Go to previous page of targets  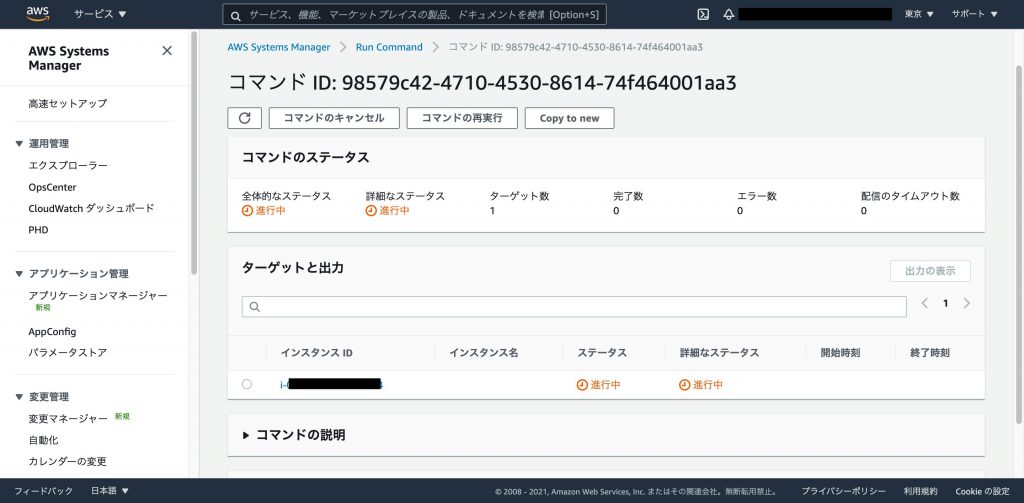924,303
